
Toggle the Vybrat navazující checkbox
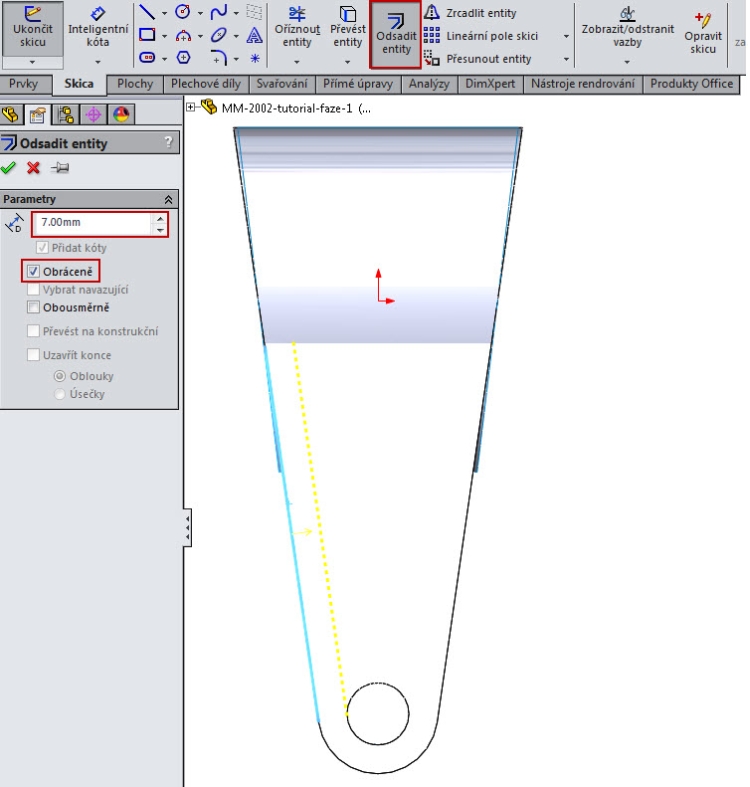pos(33,290)
